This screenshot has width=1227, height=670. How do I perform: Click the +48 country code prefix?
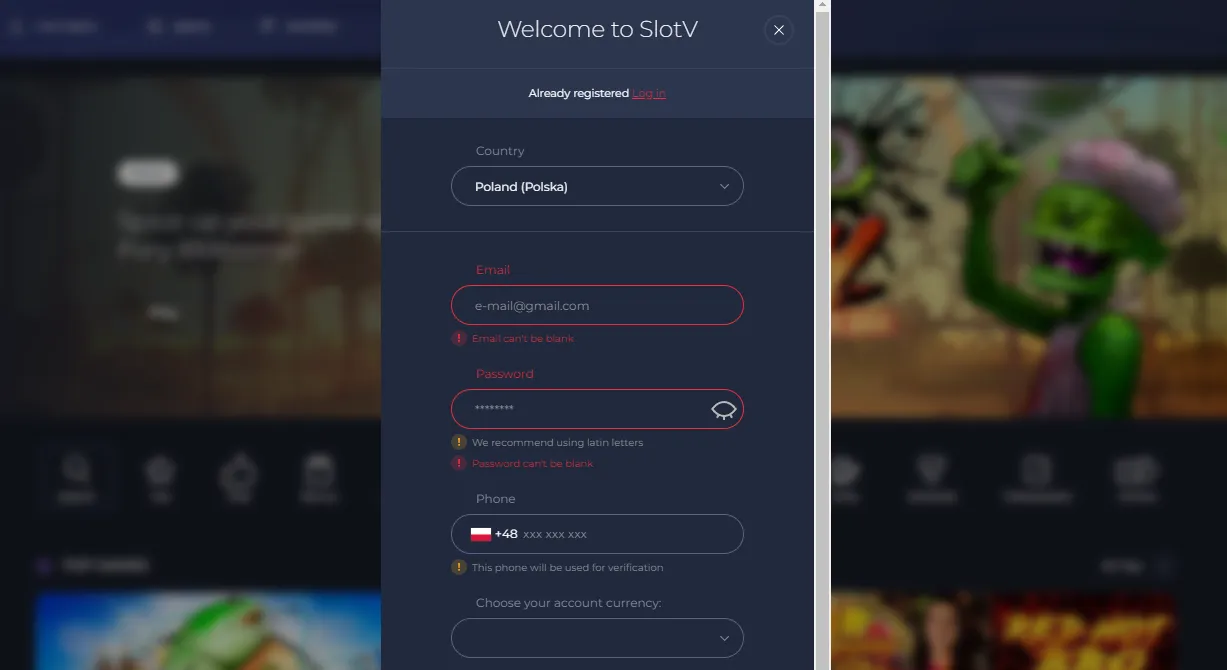click(506, 534)
